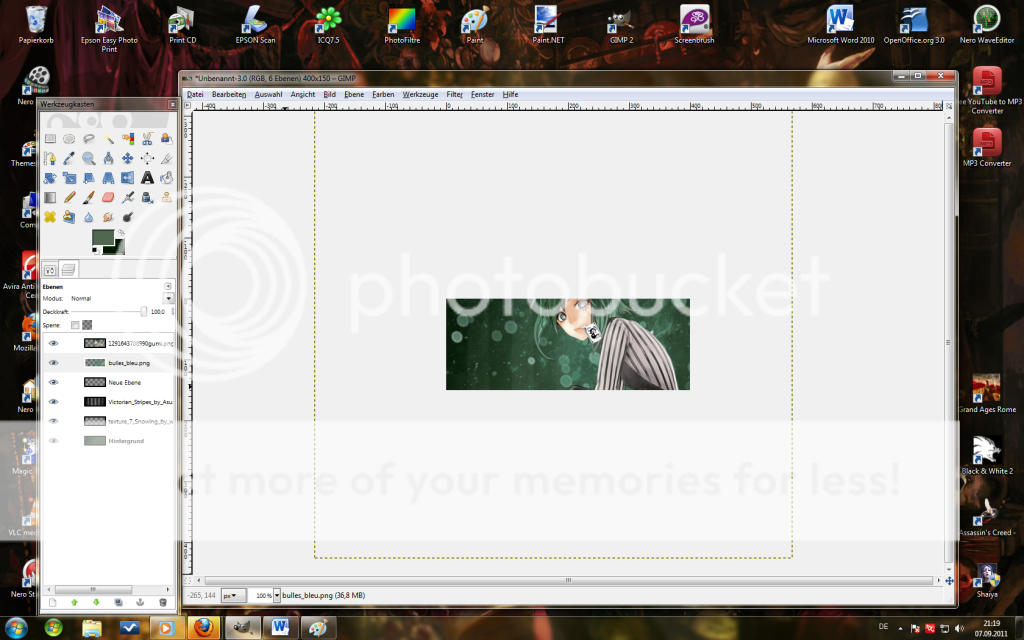Select the Blur/Sharpen droplet tool

point(89,217)
